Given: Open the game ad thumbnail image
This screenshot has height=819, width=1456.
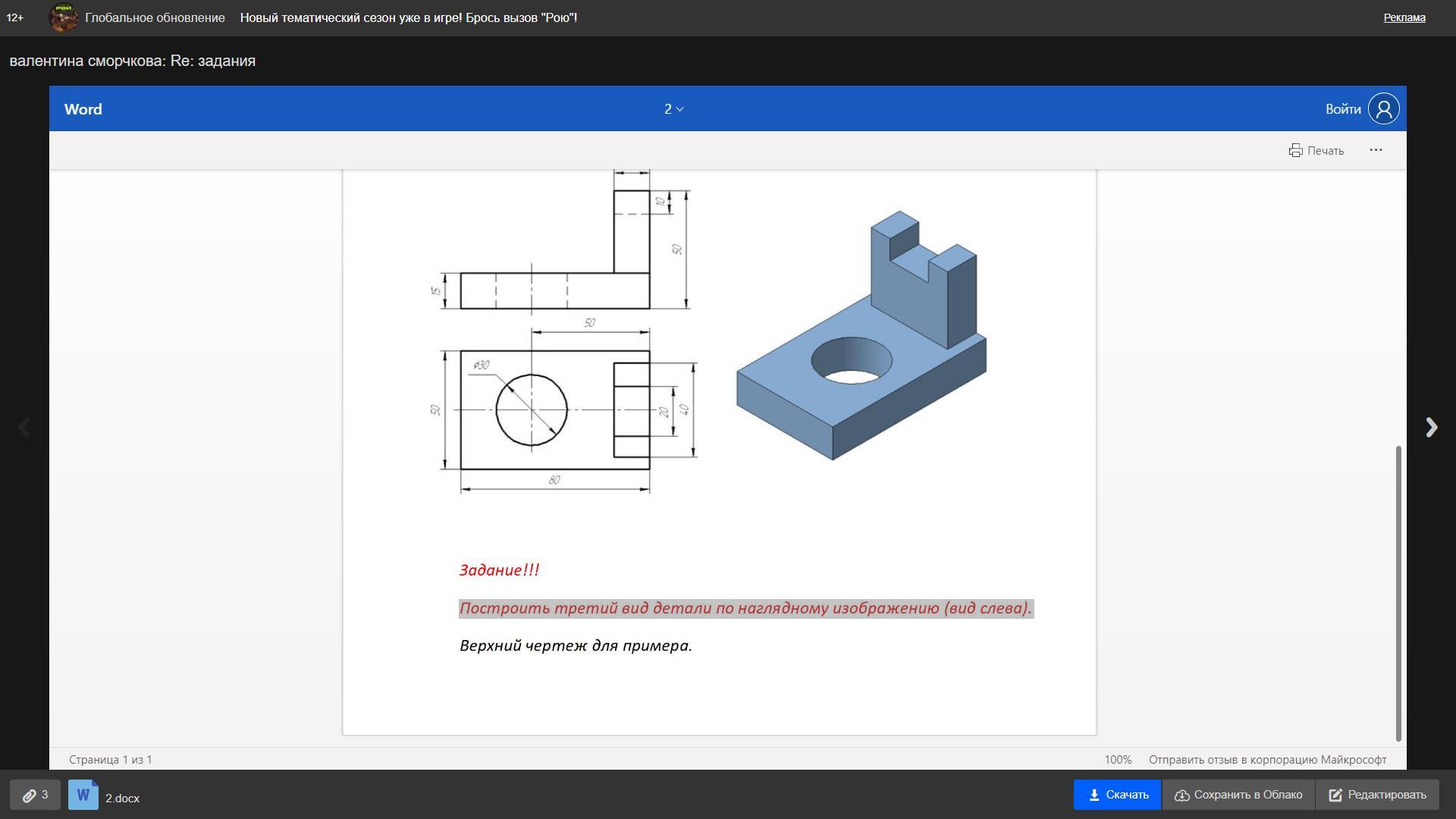Looking at the screenshot, I should pyautogui.click(x=63, y=17).
